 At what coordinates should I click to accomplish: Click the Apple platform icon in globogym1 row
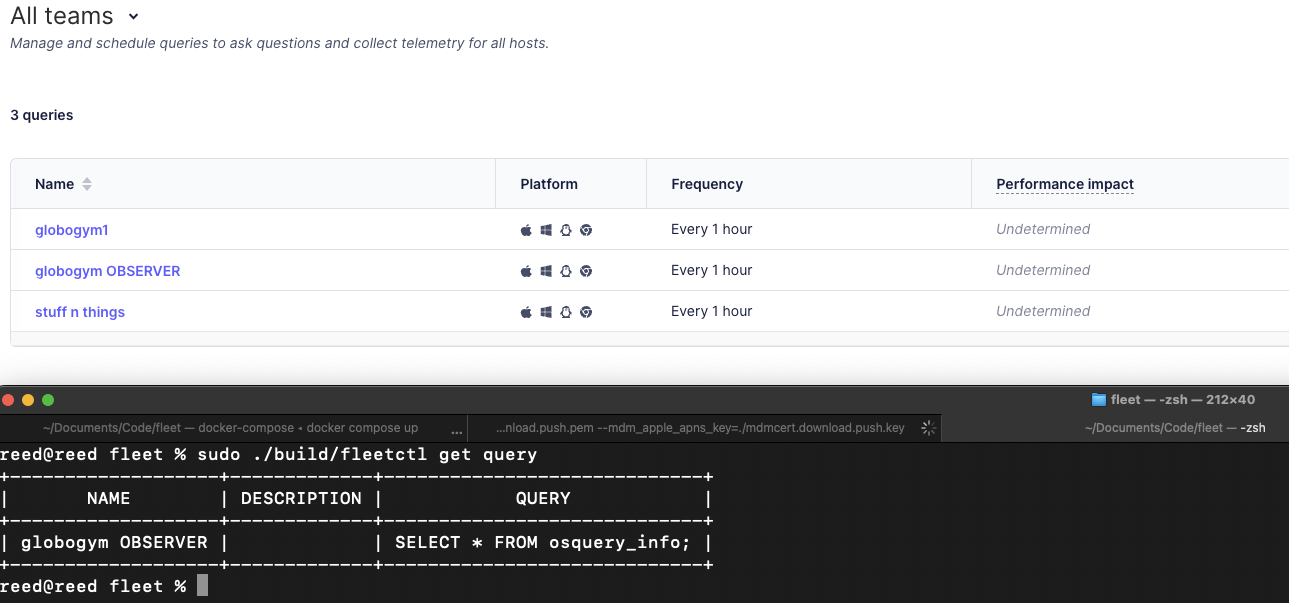pos(527,230)
